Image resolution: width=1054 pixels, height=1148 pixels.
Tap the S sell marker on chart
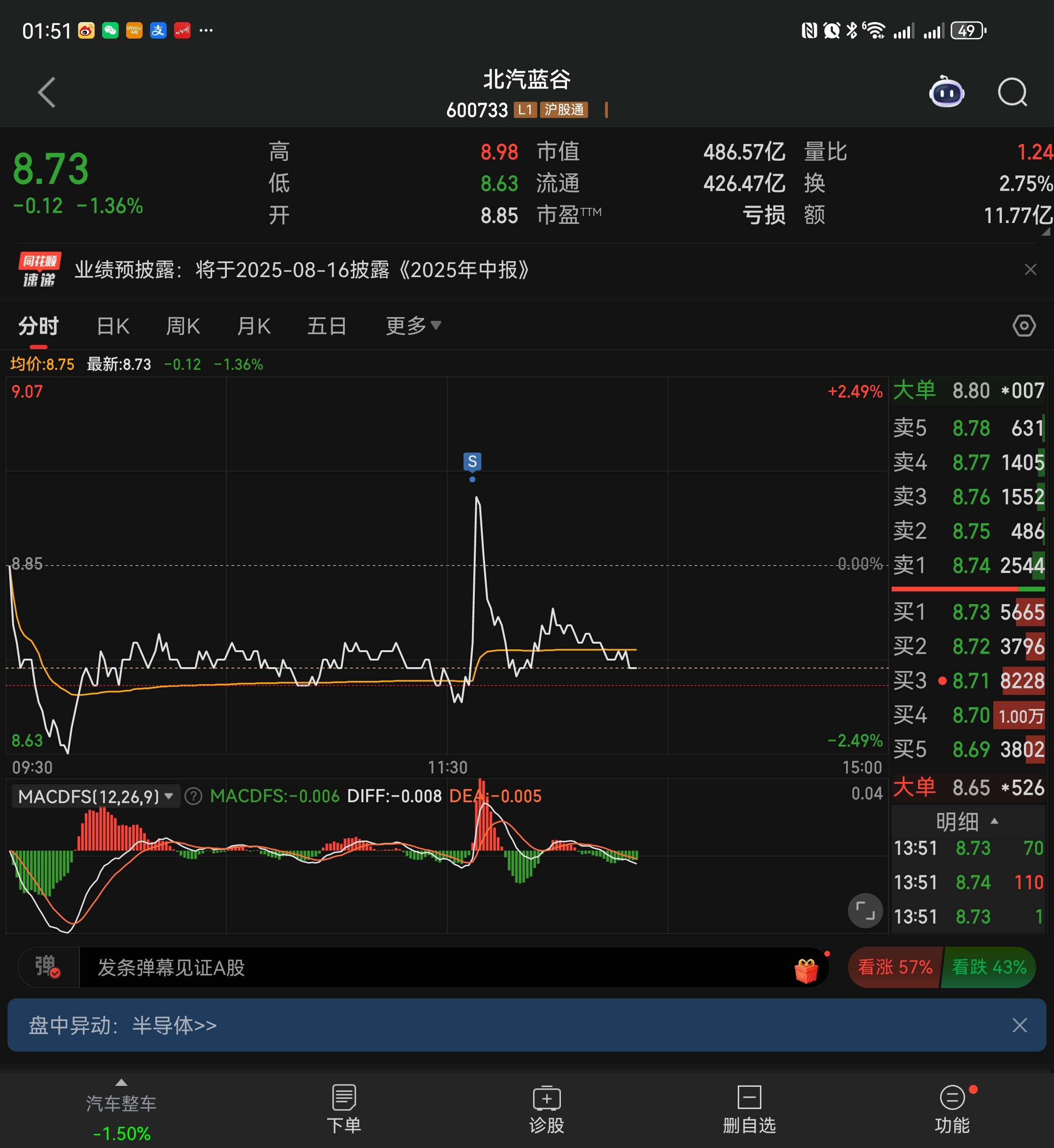[x=472, y=462]
